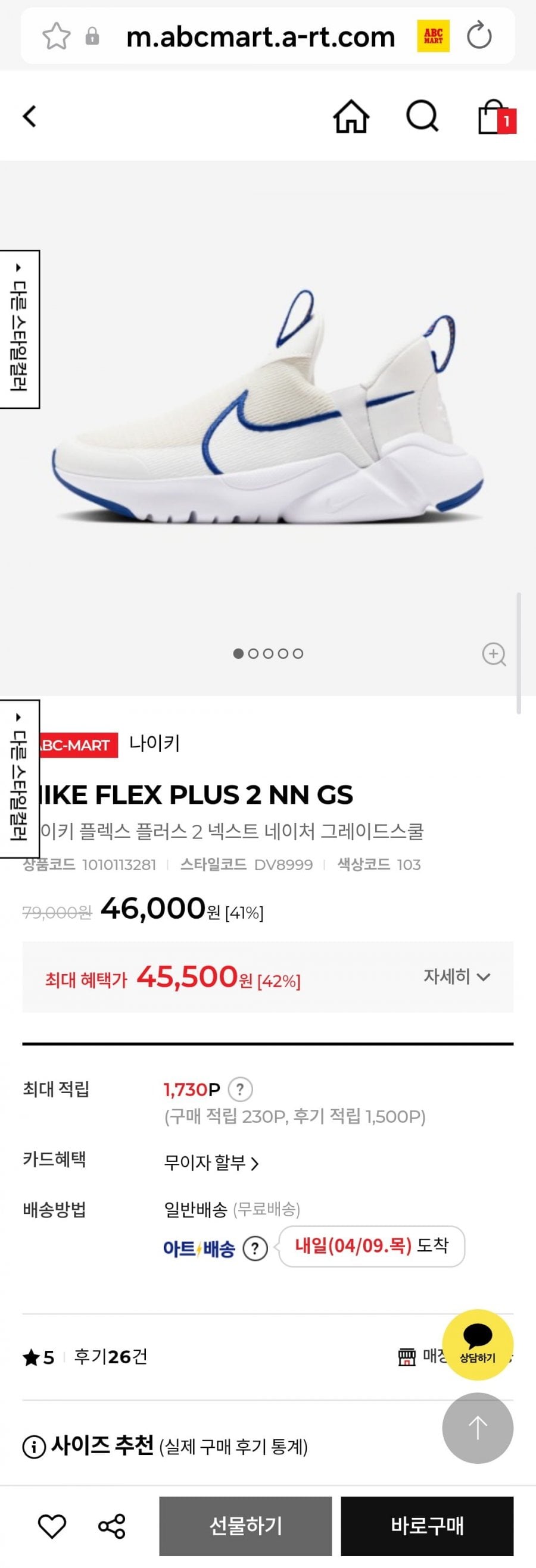
Task: Show help for 아트배송 delivery
Action: pos(255,1249)
